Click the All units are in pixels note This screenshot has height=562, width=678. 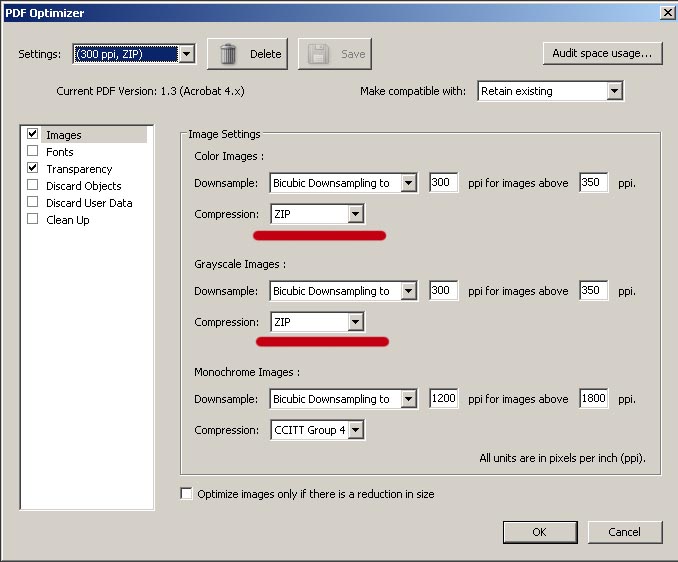click(x=562, y=458)
